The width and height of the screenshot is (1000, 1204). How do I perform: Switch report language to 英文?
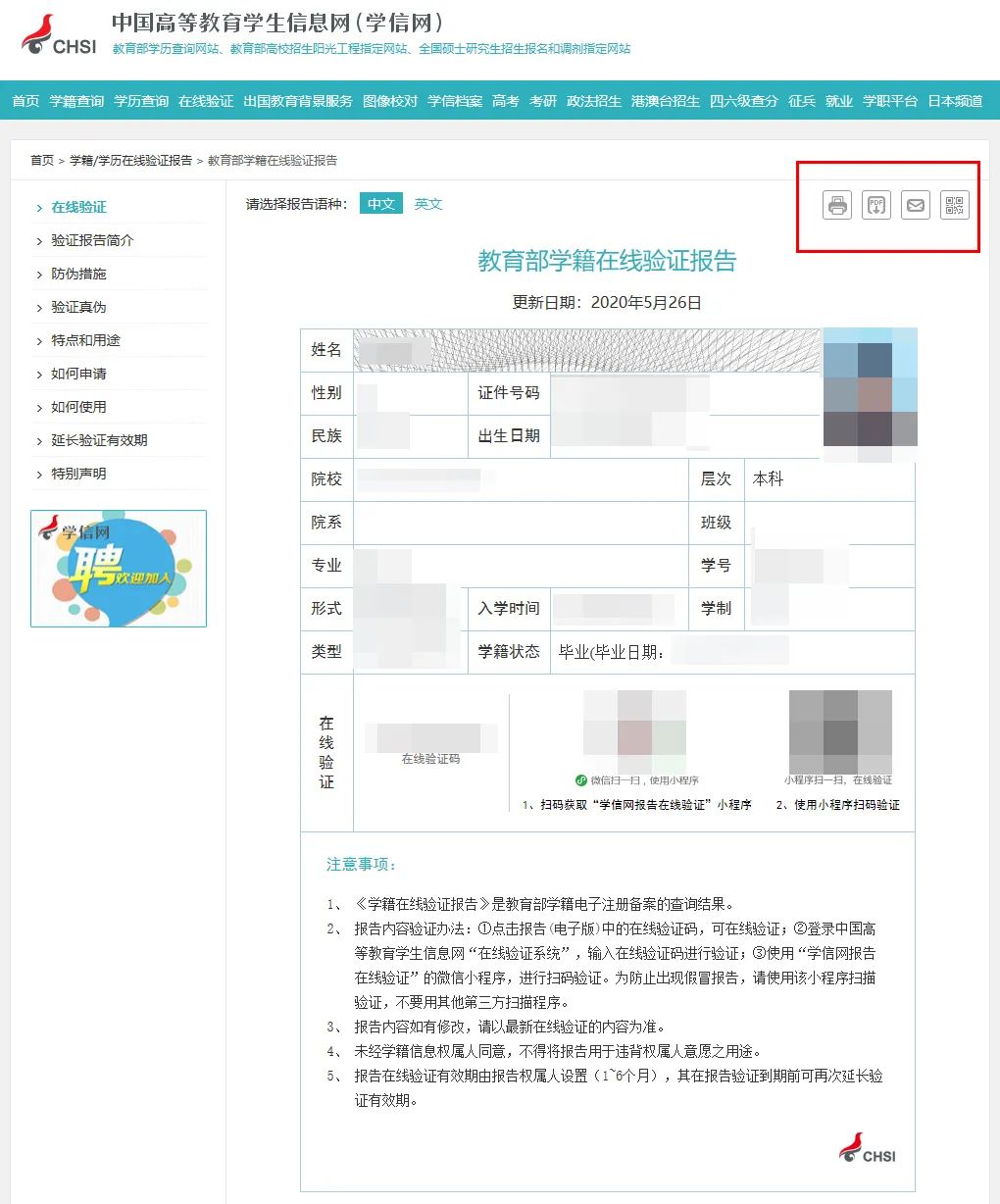click(x=428, y=204)
